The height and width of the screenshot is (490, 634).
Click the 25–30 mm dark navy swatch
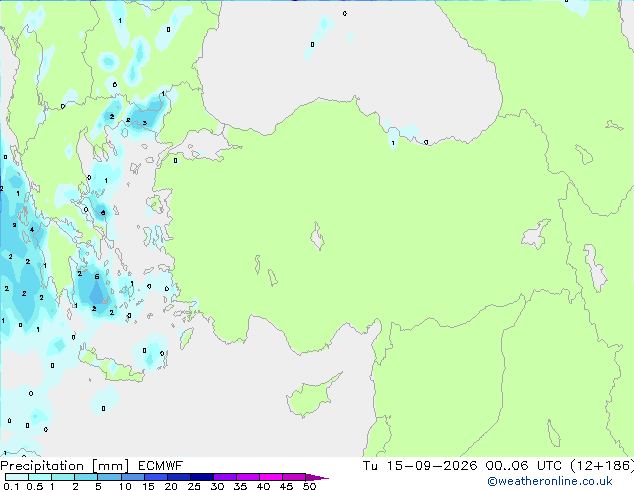(202, 477)
